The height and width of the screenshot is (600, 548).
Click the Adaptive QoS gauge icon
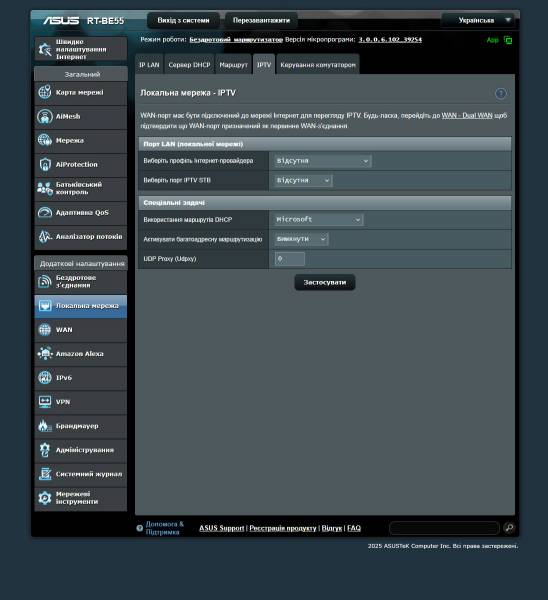pyautogui.click(x=45, y=212)
